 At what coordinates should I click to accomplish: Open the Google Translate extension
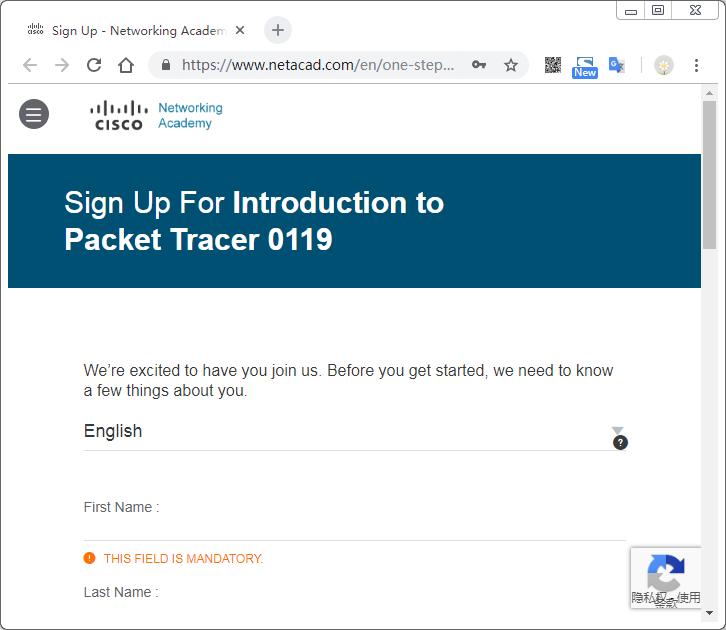point(617,65)
